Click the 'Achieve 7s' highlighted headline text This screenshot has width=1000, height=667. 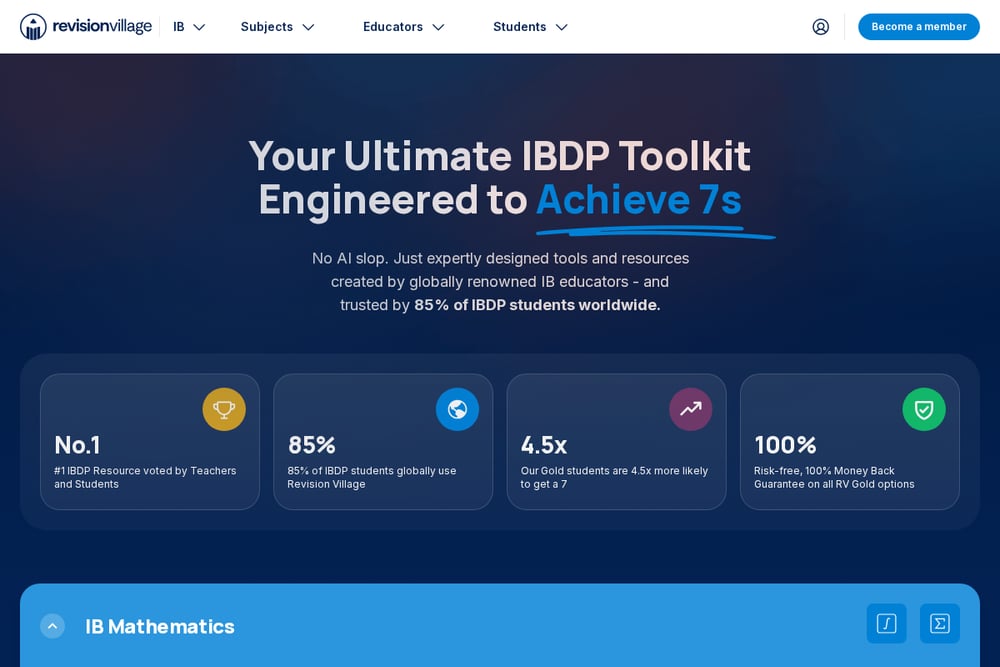(638, 200)
